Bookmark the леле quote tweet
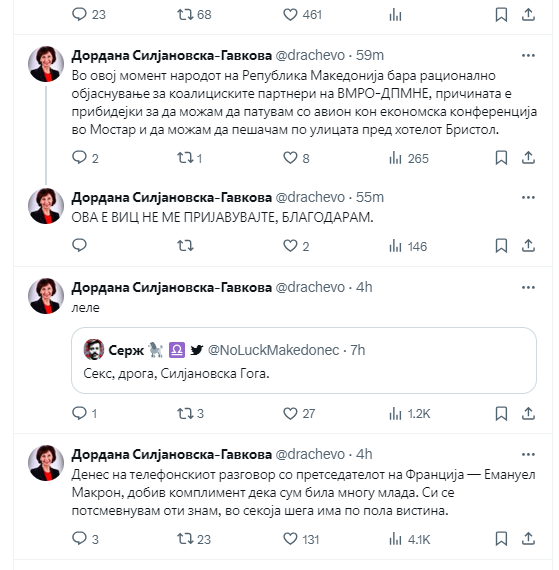 point(501,413)
